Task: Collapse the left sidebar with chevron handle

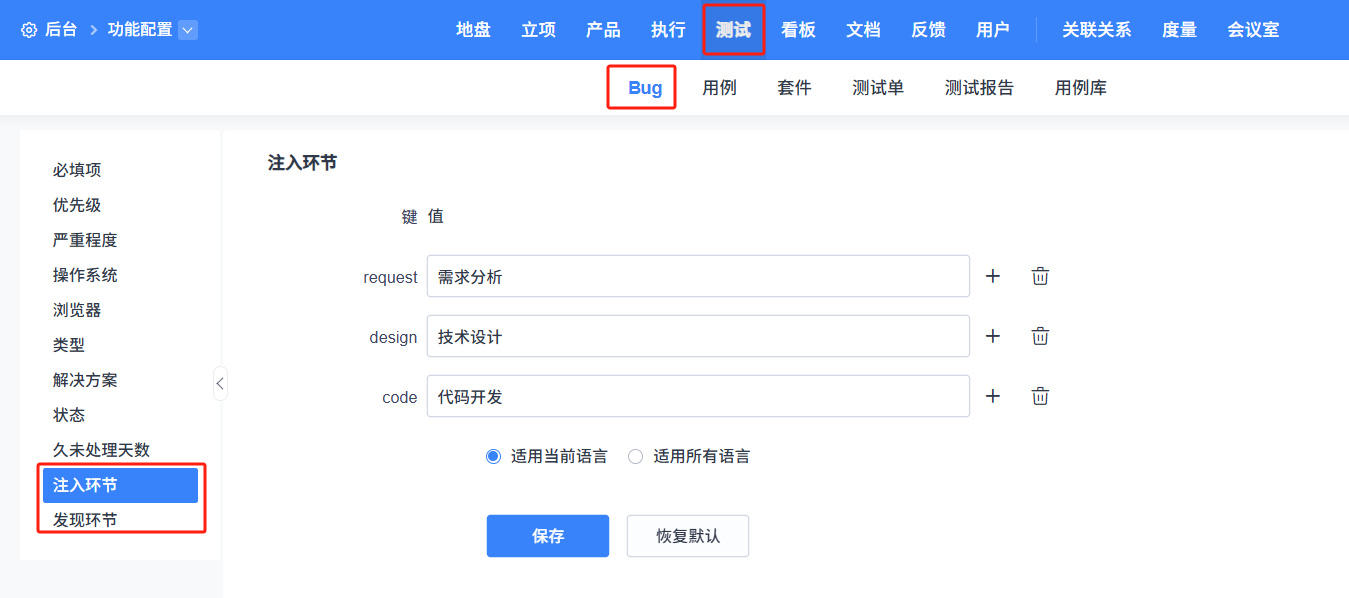Action: [220, 382]
